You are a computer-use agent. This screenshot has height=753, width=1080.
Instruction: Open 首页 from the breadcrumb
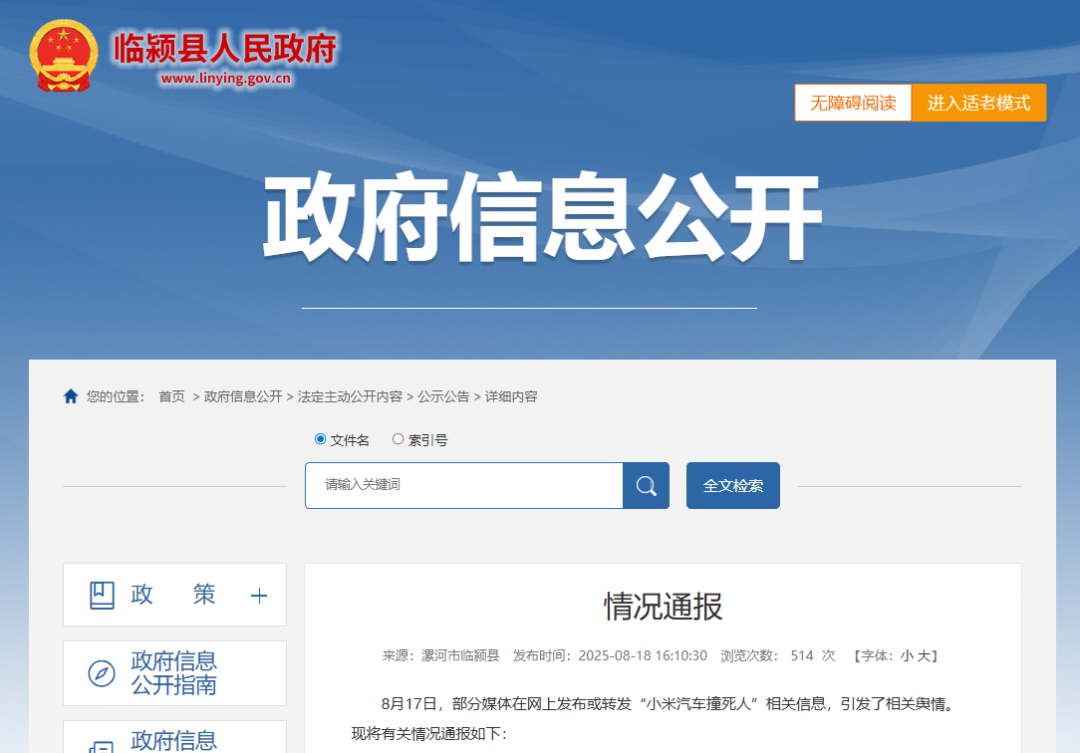tap(171, 395)
